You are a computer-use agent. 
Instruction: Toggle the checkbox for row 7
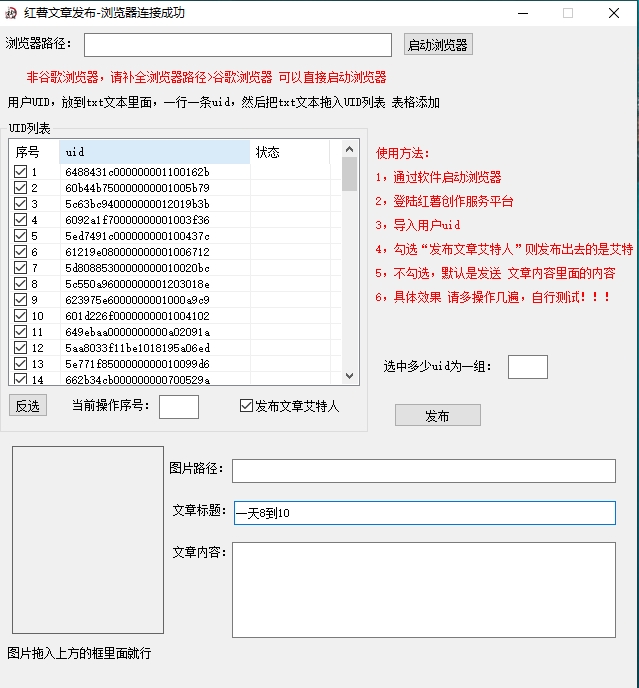pos(21,268)
